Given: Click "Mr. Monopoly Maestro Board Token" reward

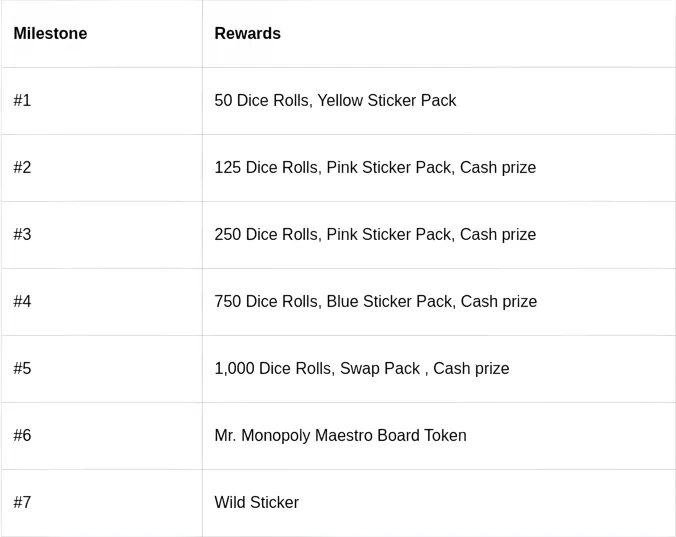Looking at the screenshot, I should pyautogui.click(x=340, y=436).
